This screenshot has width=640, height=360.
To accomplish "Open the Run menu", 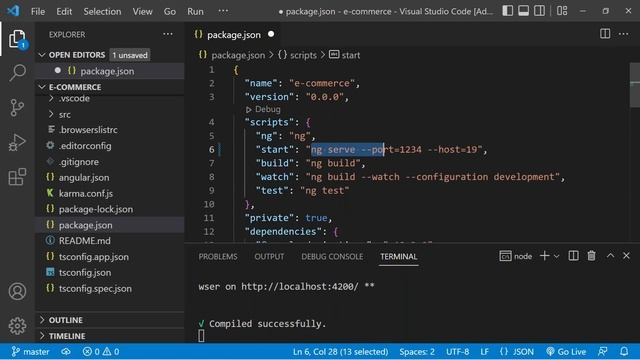I will [x=196, y=11].
